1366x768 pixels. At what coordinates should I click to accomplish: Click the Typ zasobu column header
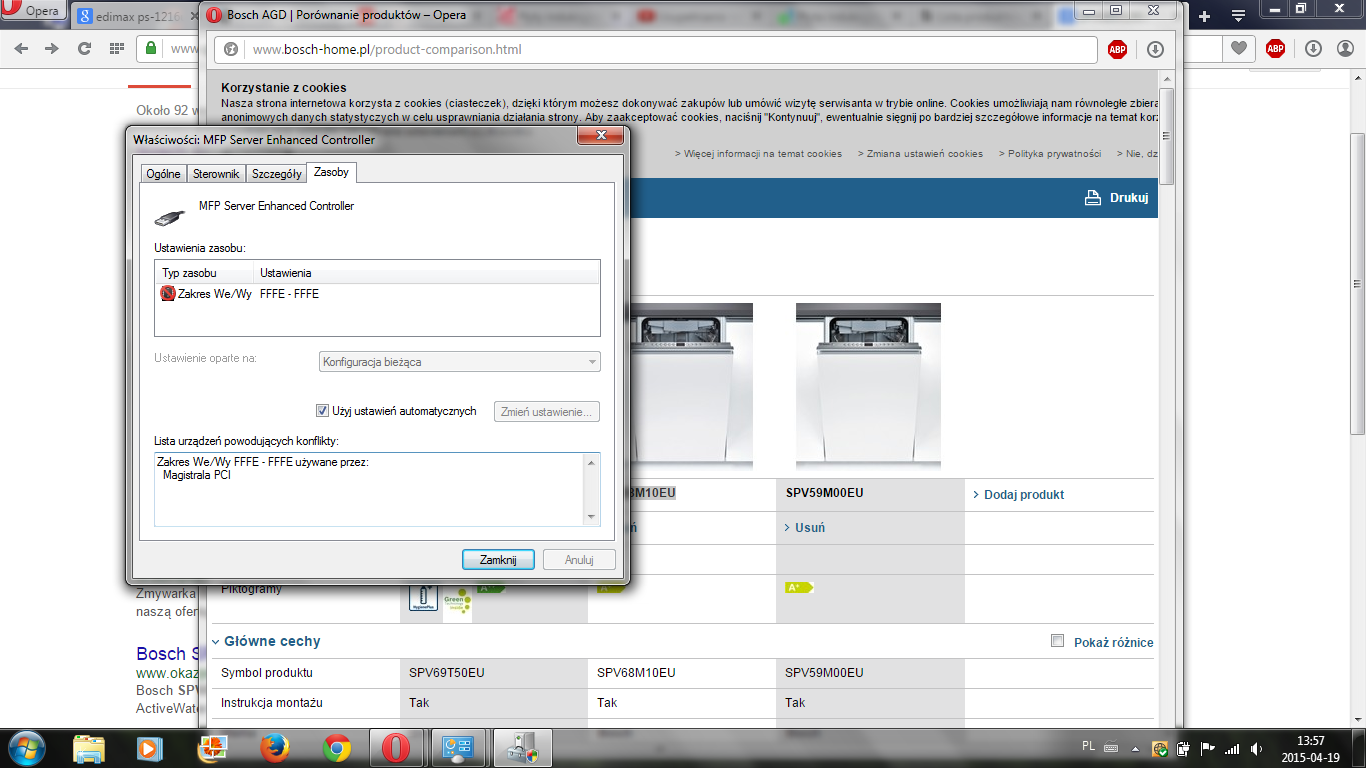[204, 273]
